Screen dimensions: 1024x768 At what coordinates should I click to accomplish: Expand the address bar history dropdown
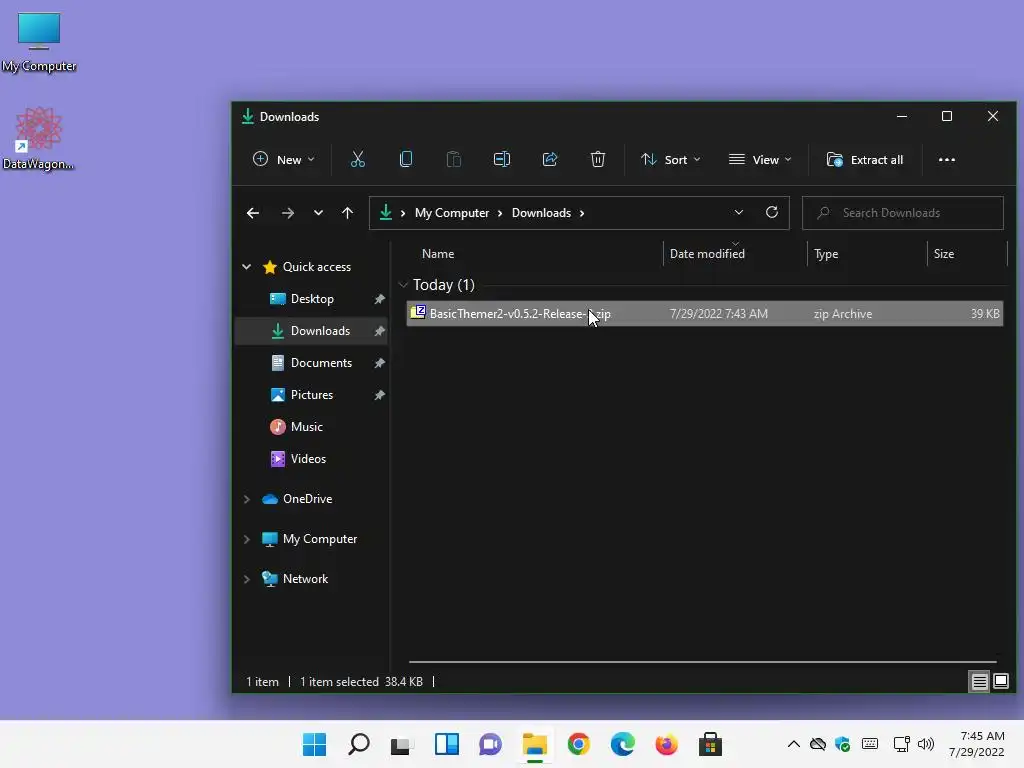739,213
